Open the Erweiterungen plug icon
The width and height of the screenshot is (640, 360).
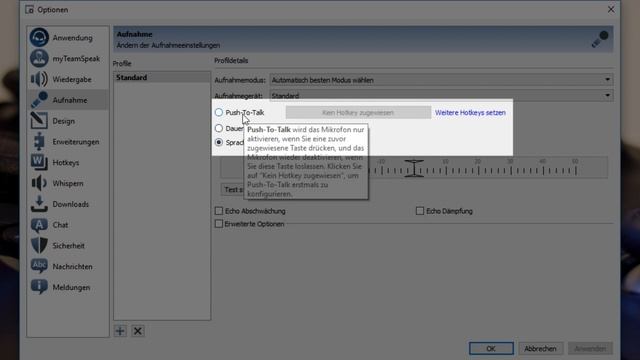(39, 142)
